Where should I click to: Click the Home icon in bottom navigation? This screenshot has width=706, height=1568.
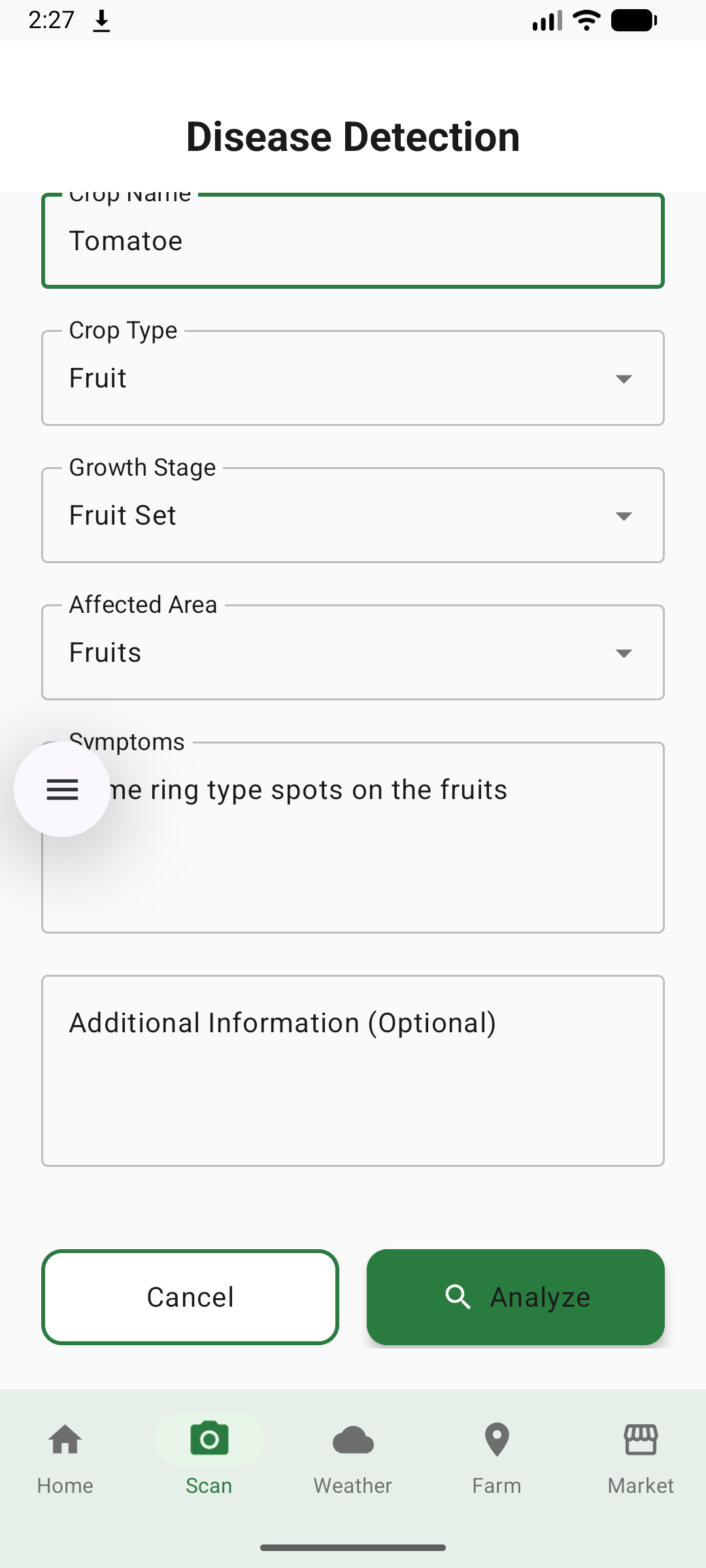[65, 1439]
